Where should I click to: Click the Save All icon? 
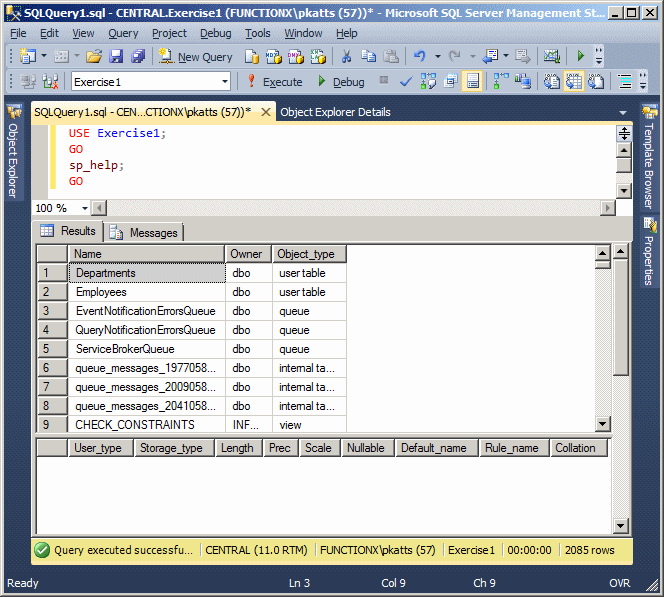pyautogui.click(x=138, y=56)
